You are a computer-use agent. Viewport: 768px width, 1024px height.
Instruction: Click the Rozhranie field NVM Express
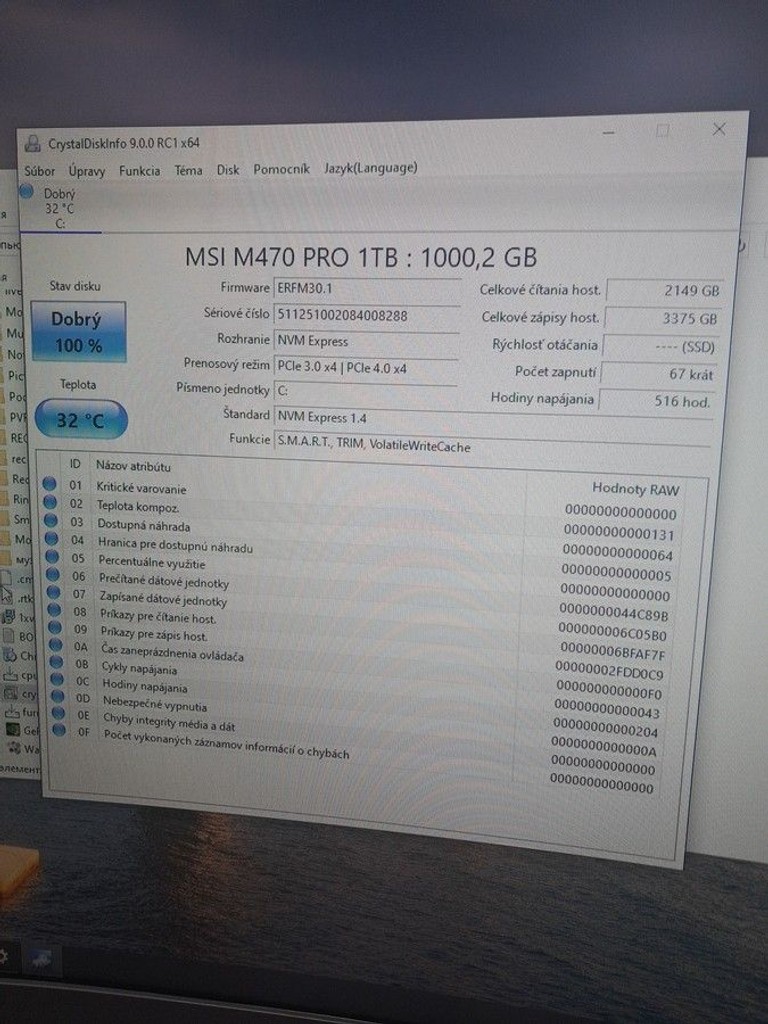(366, 341)
